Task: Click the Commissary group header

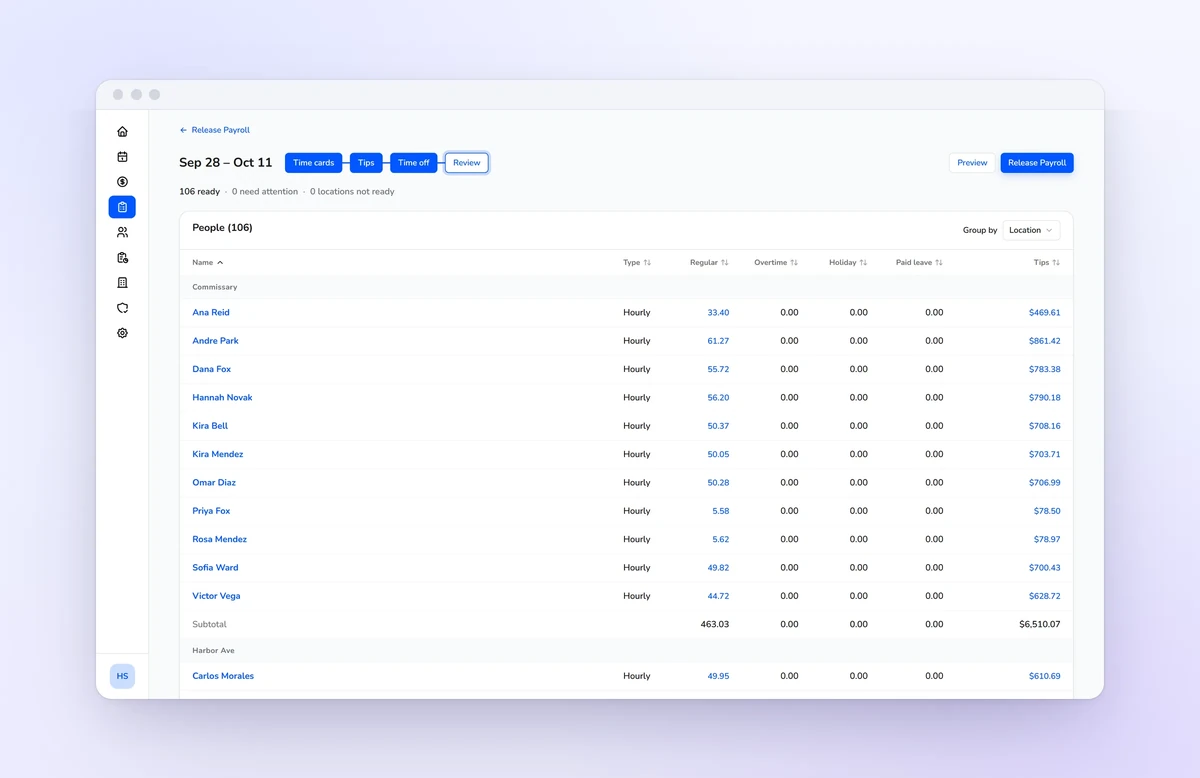Action: (626, 287)
